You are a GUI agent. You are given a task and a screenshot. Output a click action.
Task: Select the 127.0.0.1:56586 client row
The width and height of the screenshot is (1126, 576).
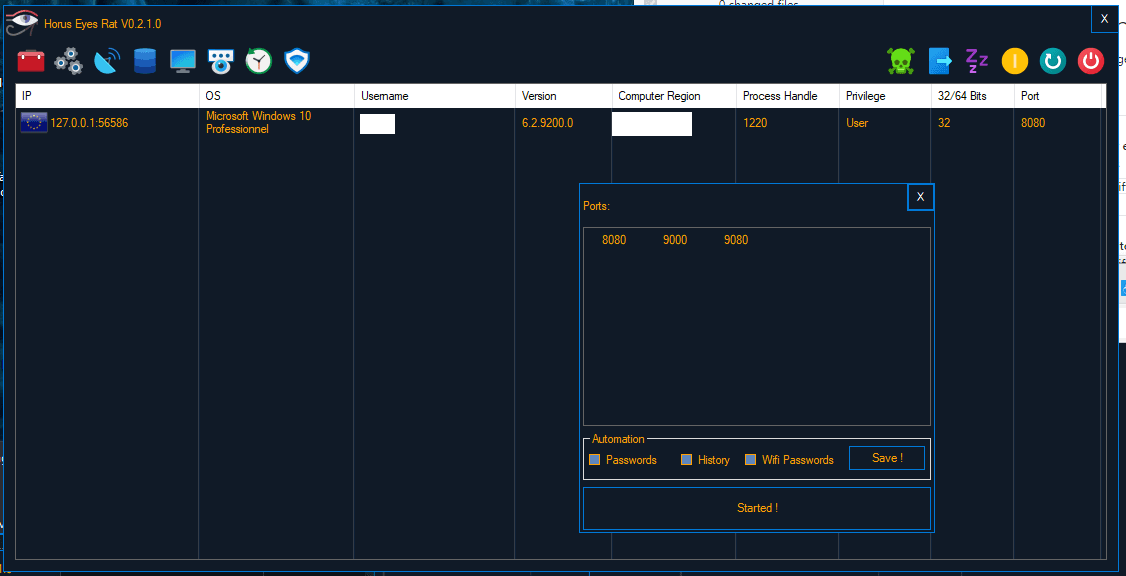pyautogui.click(x=559, y=124)
